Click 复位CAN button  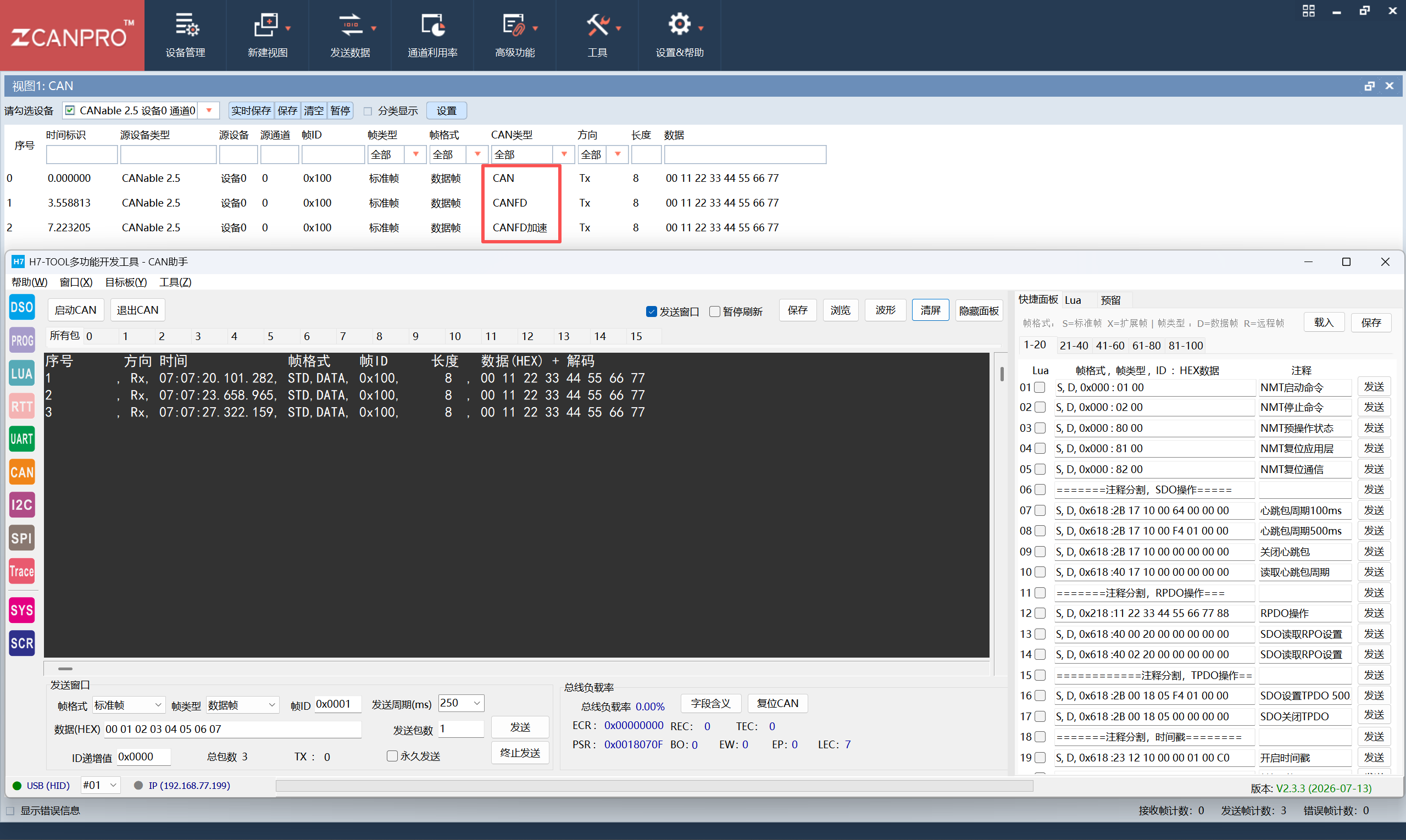[x=777, y=703]
